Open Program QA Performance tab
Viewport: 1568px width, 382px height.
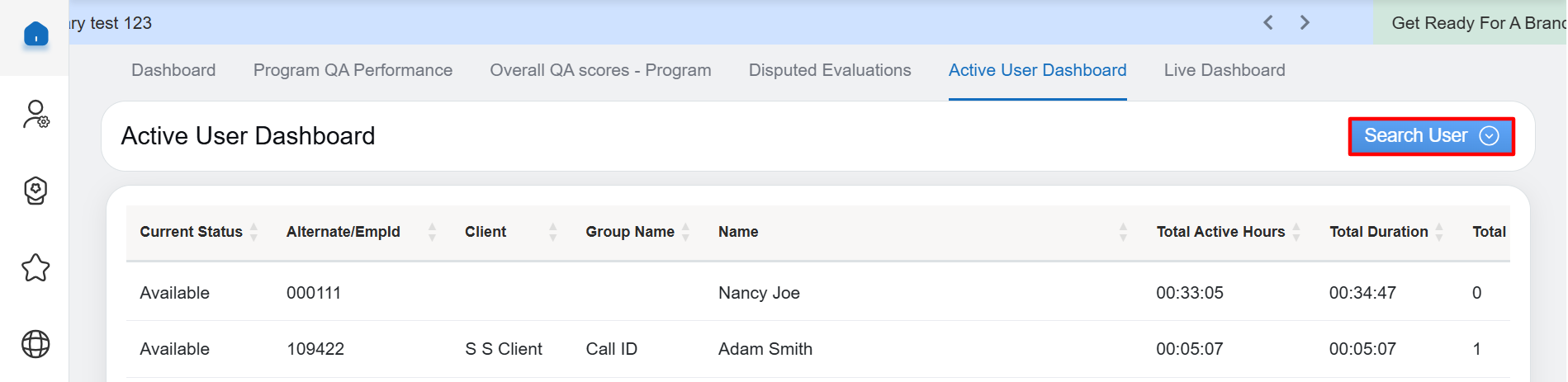click(353, 70)
